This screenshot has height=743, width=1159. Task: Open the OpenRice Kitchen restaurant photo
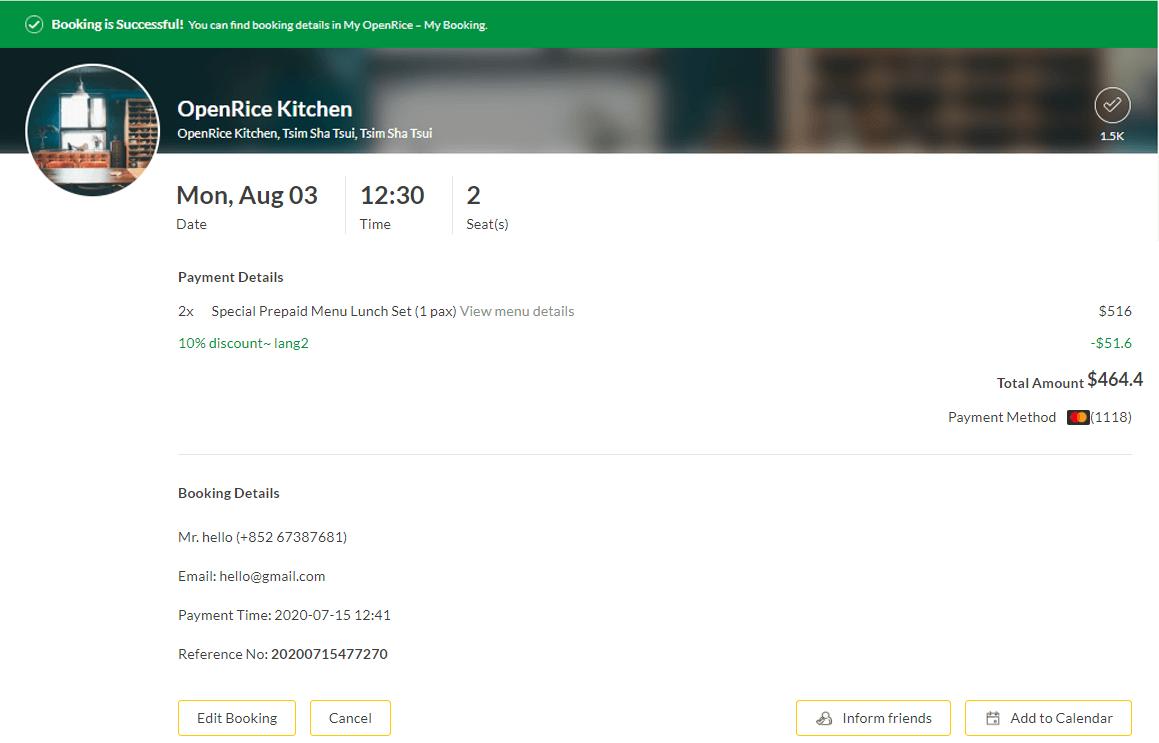(x=92, y=130)
